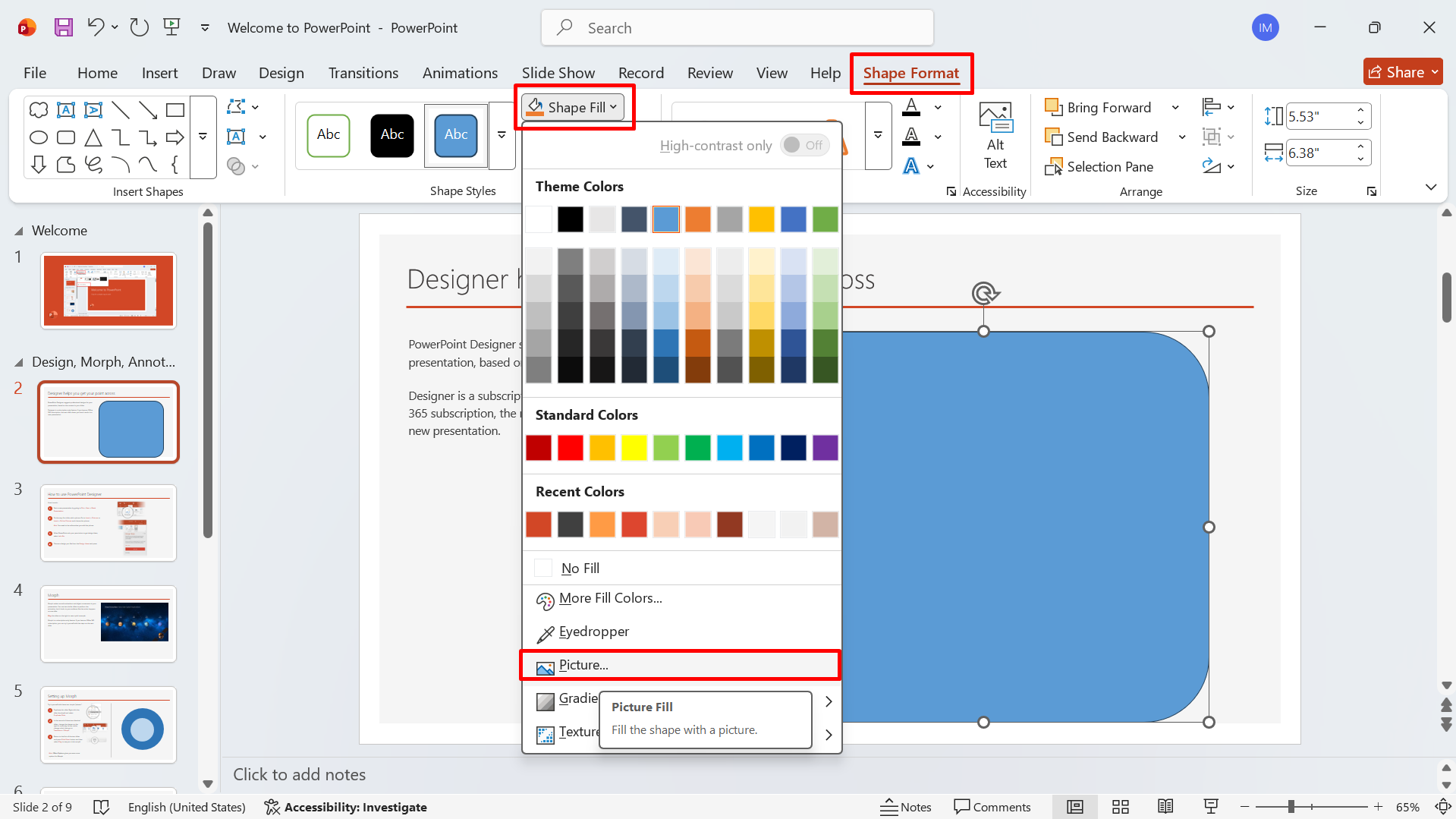
Task: Toggle Normal view button
Action: [1075, 807]
